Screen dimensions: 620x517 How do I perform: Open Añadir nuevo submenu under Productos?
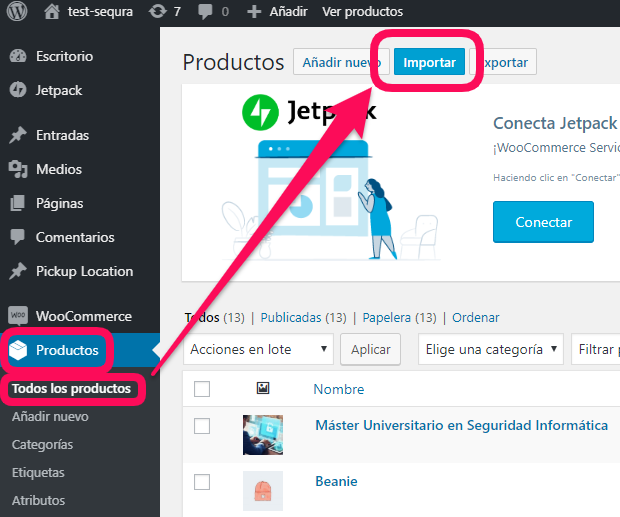coord(50,416)
